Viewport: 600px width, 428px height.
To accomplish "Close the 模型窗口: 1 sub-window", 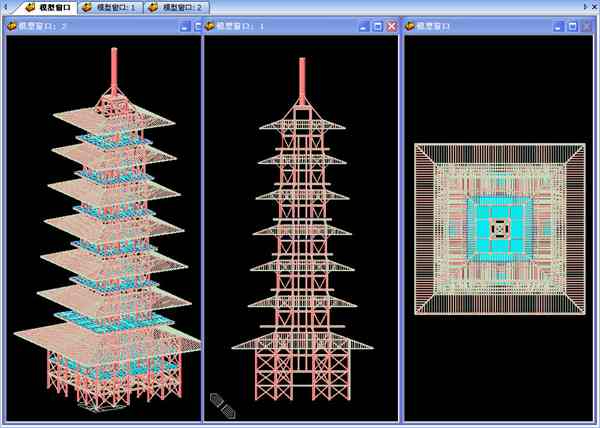I will pyautogui.click(x=391, y=26).
